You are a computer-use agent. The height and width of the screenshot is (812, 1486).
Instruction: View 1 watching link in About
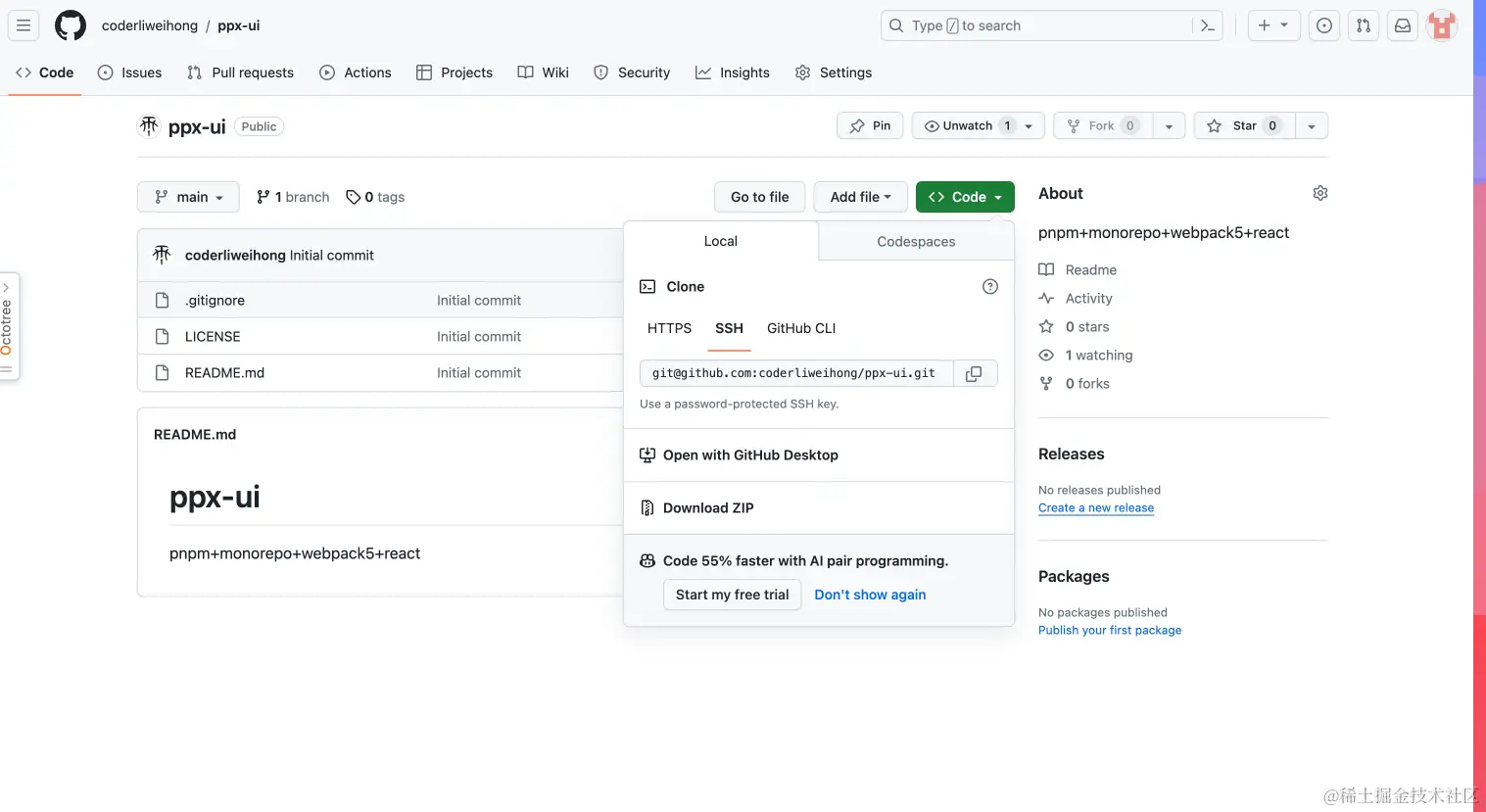pyautogui.click(x=1085, y=356)
